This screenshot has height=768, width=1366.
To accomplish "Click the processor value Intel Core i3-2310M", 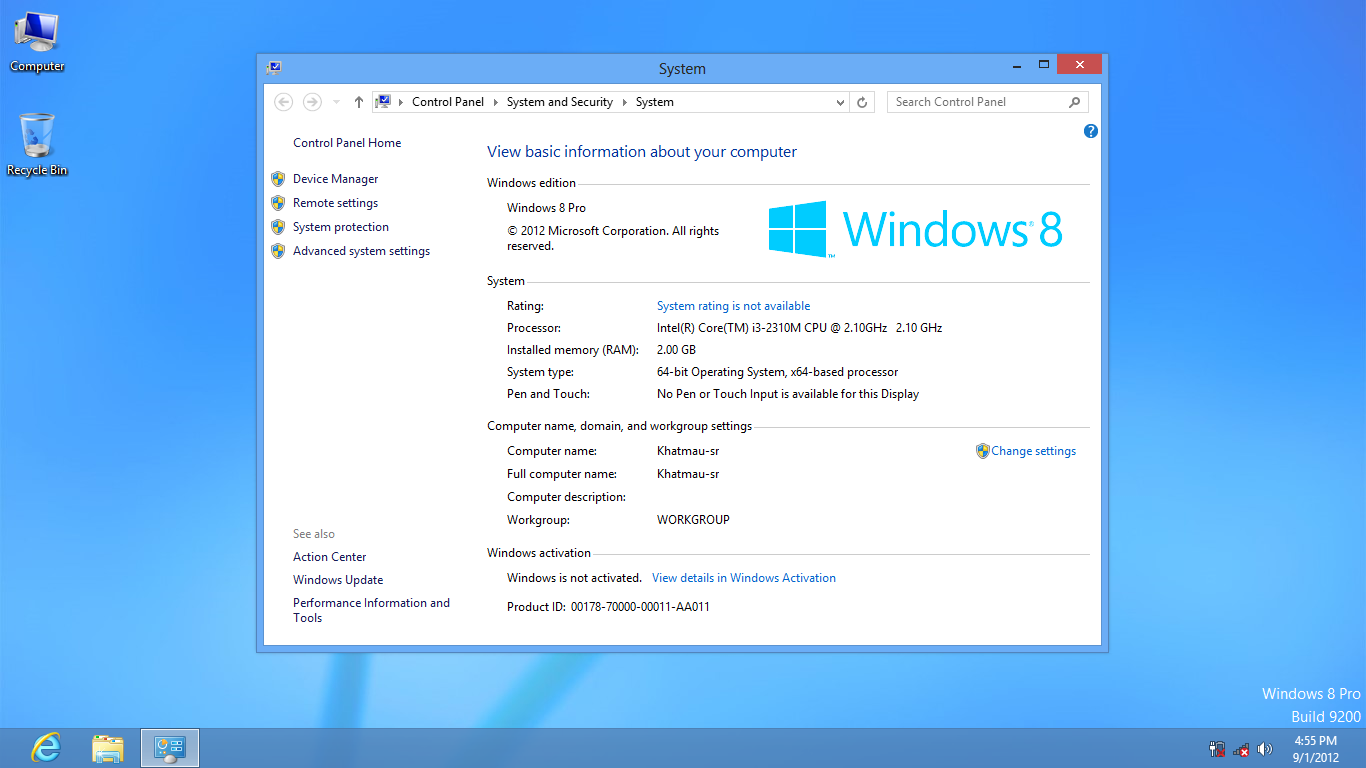I will pos(799,328).
